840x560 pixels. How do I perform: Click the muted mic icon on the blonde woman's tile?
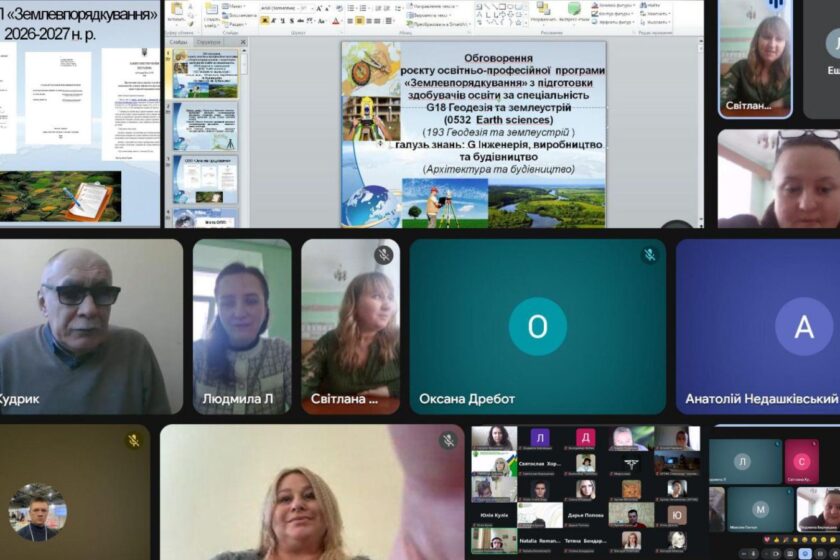click(x=449, y=441)
